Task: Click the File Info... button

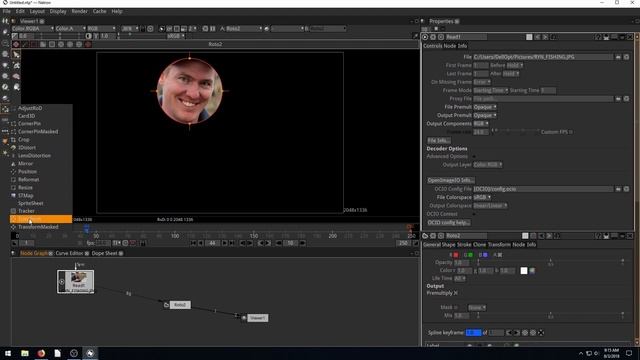Action: coord(438,140)
